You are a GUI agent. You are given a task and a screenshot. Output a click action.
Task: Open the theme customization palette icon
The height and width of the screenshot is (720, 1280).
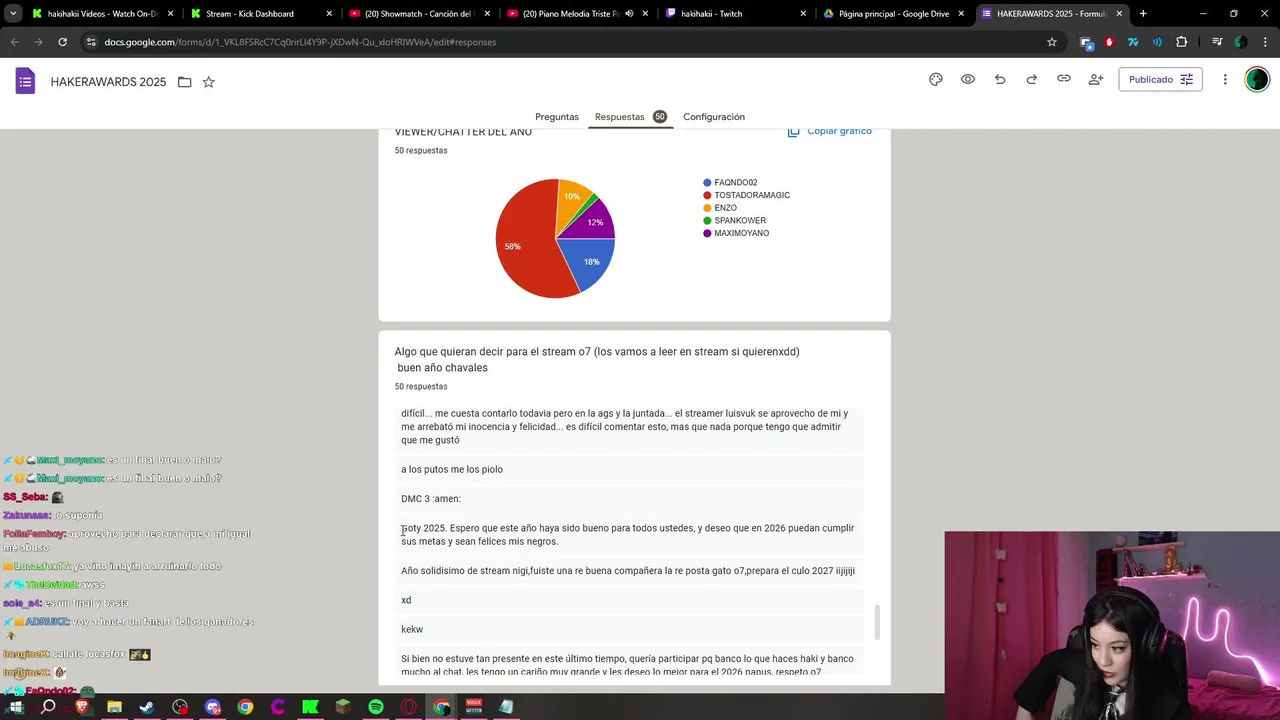(x=936, y=79)
